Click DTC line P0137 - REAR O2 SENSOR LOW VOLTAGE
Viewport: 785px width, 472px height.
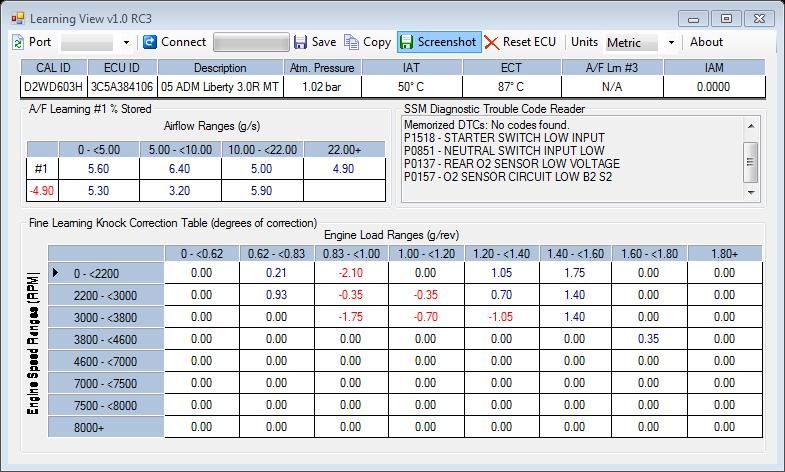(x=512, y=164)
